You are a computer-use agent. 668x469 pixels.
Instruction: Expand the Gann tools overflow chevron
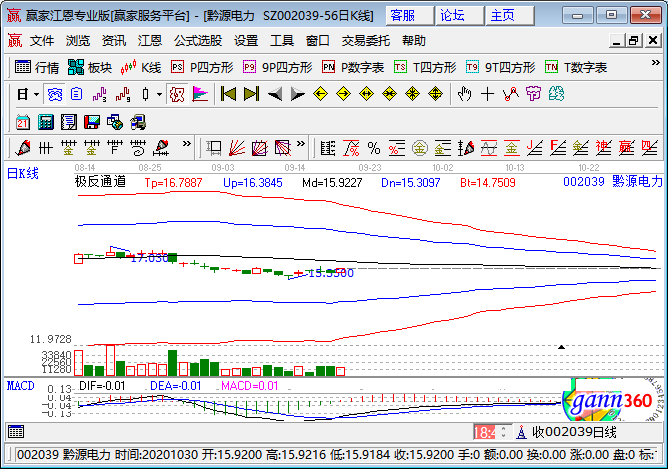pos(301,144)
